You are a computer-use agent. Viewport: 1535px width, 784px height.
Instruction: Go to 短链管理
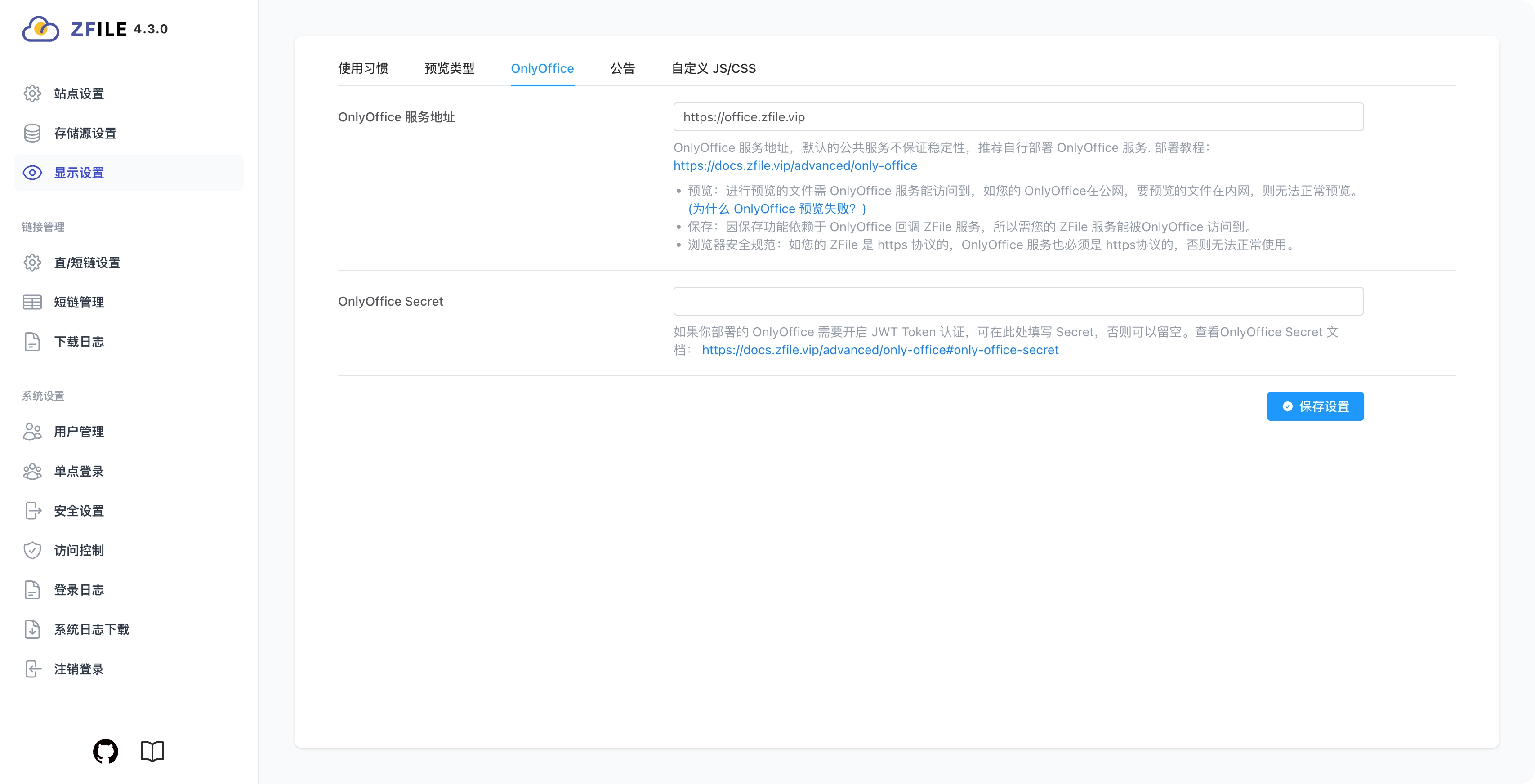pos(129,302)
